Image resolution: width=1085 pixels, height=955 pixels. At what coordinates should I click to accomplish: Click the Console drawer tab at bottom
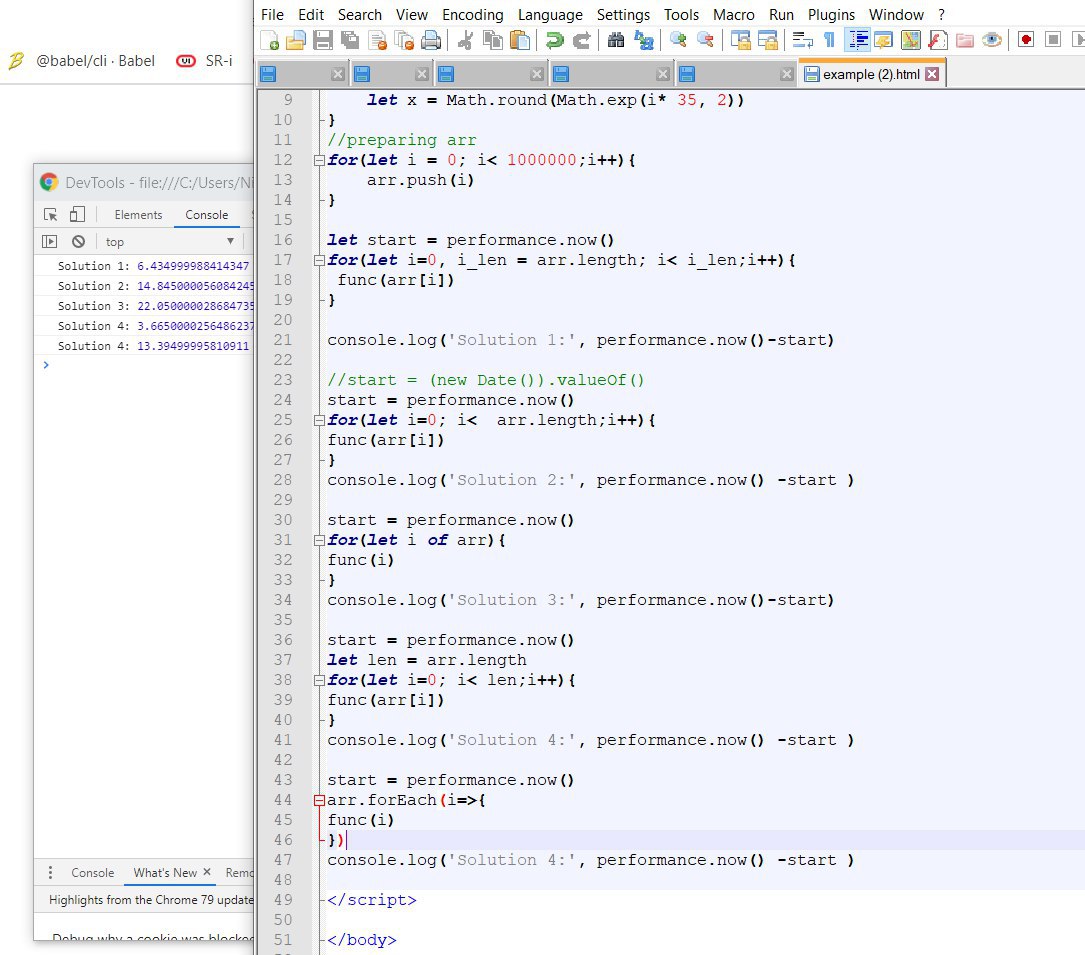point(92,873)
